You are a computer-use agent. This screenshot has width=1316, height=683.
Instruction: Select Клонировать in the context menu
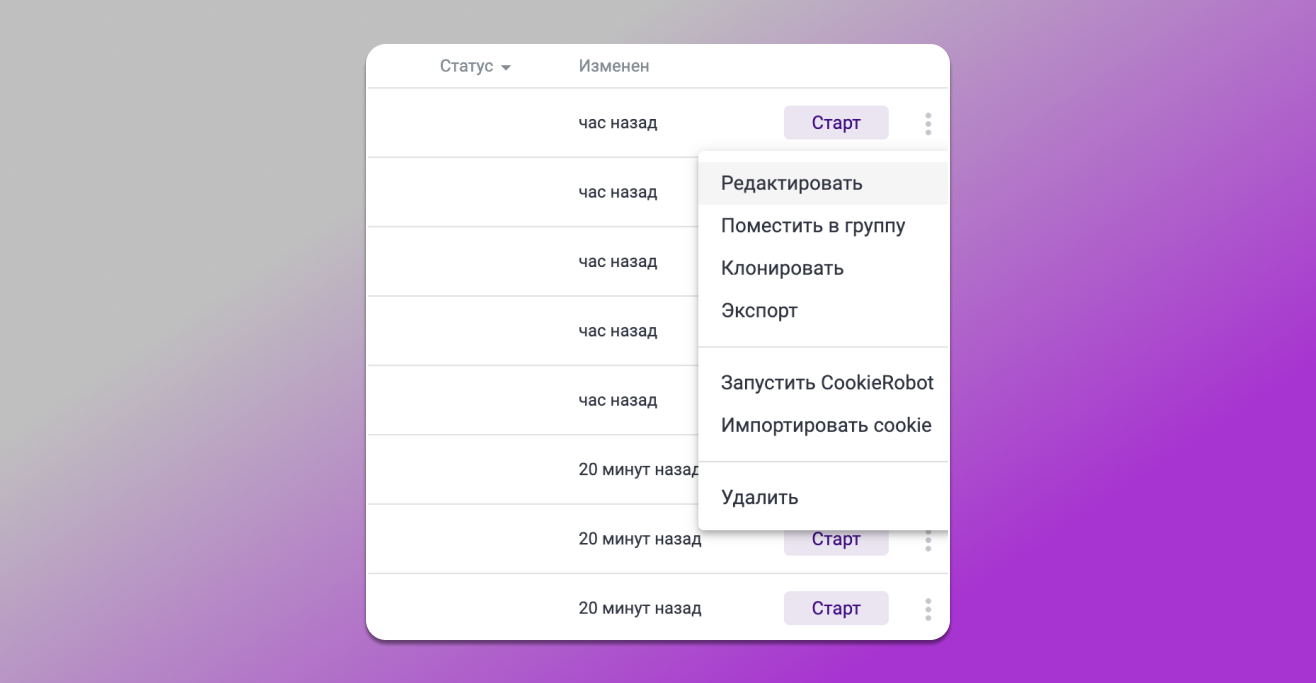pos(782,269)
